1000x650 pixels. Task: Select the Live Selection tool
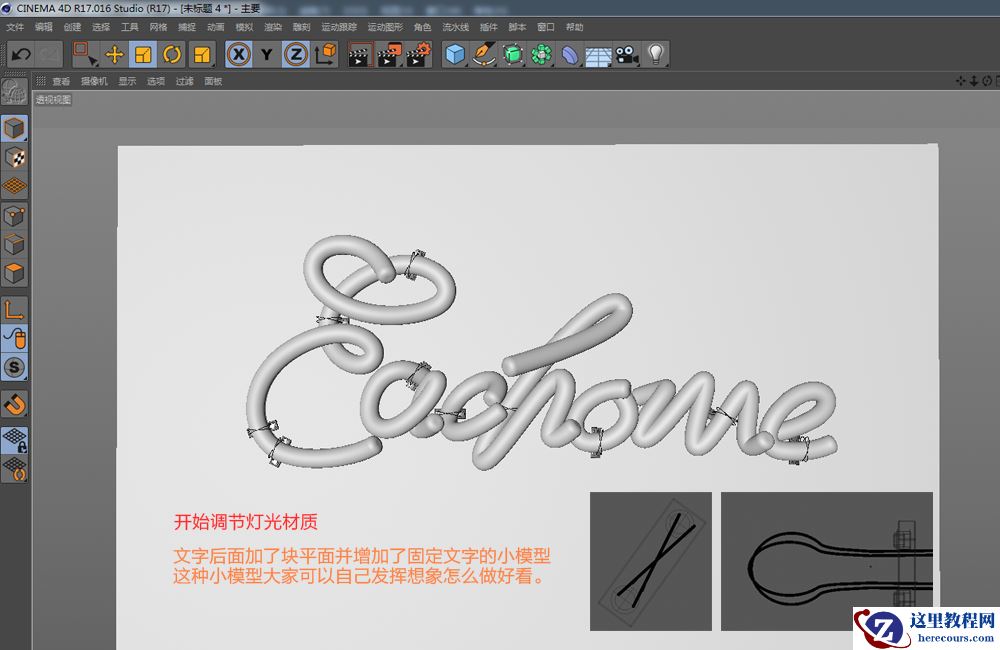(83, 54)
